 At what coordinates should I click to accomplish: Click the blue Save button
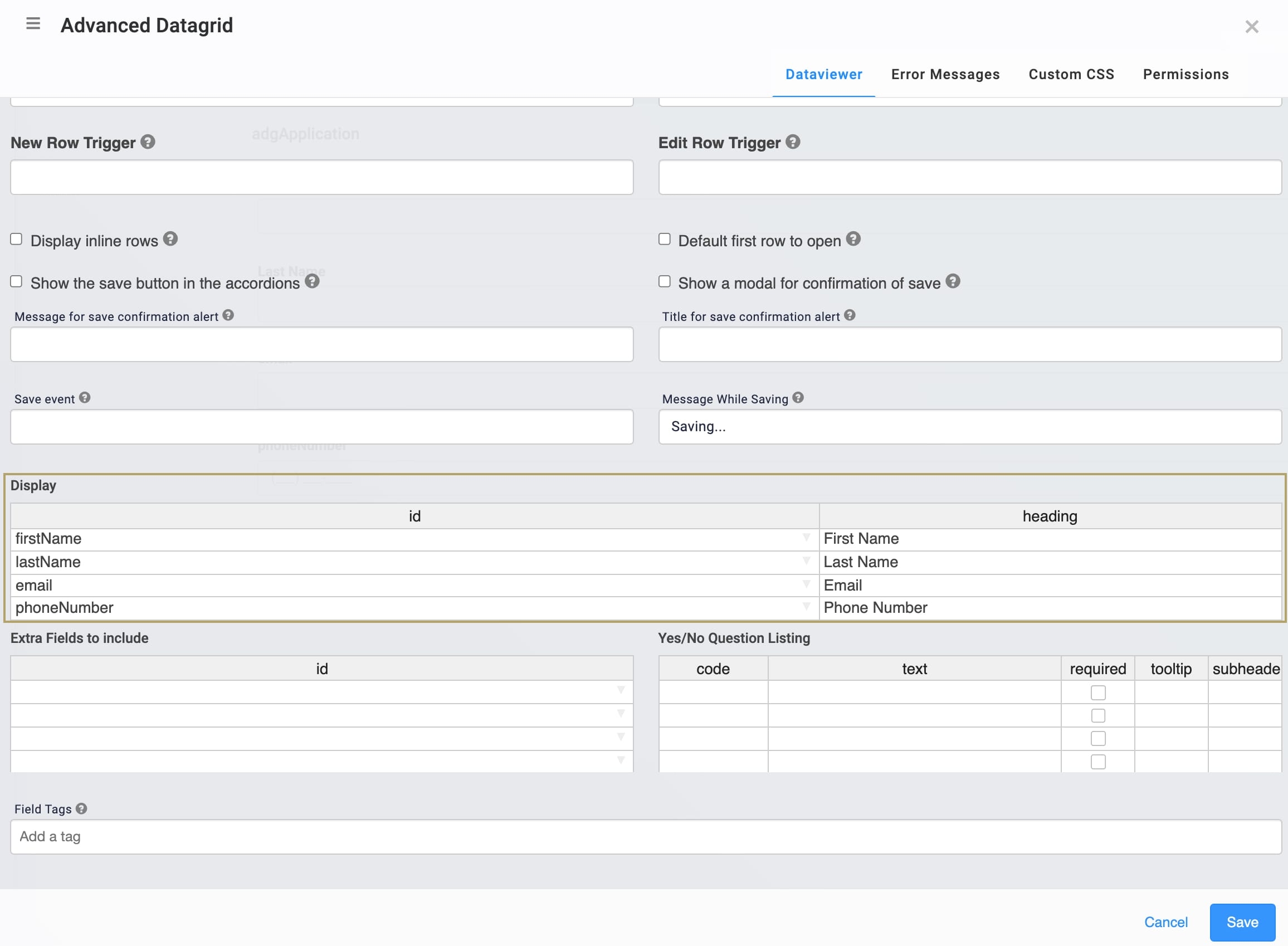(1242, 922)
